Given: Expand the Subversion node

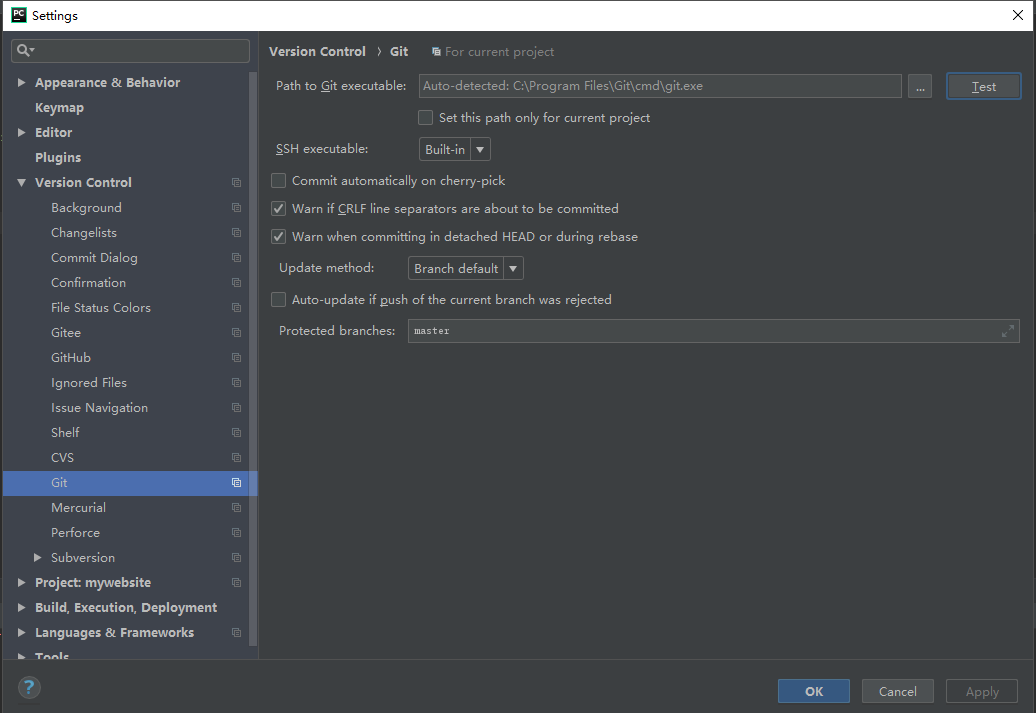Looking at the screenshot, I should click(38, 558).
